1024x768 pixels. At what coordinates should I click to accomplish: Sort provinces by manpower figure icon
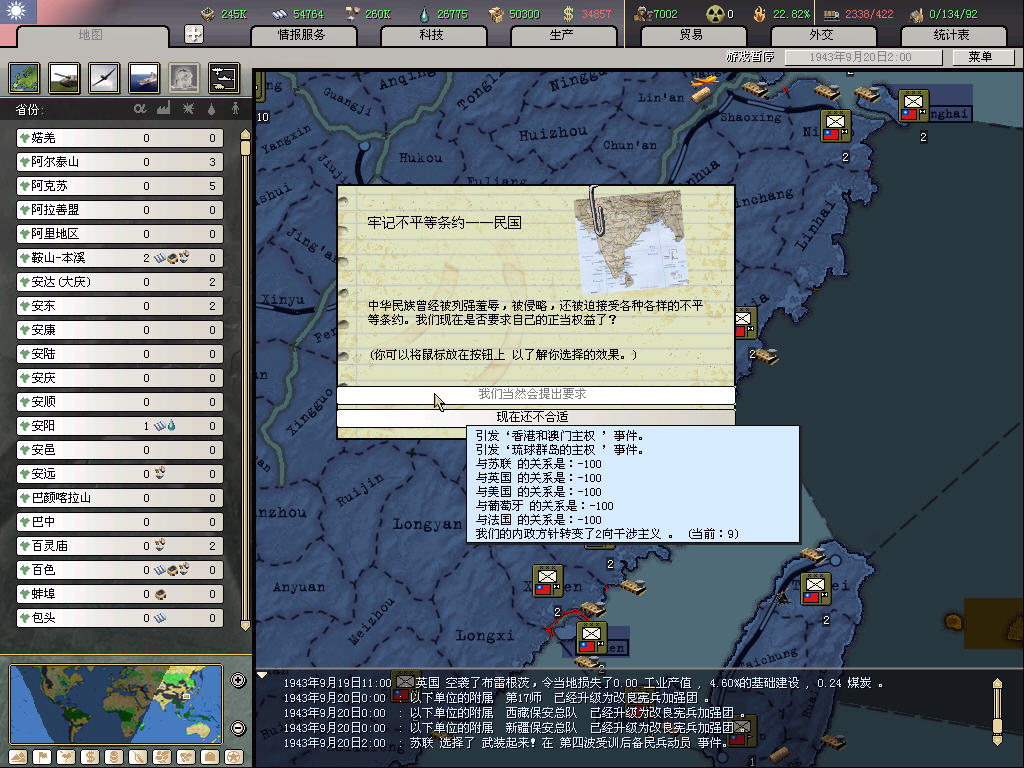click(x=236, y=108)
